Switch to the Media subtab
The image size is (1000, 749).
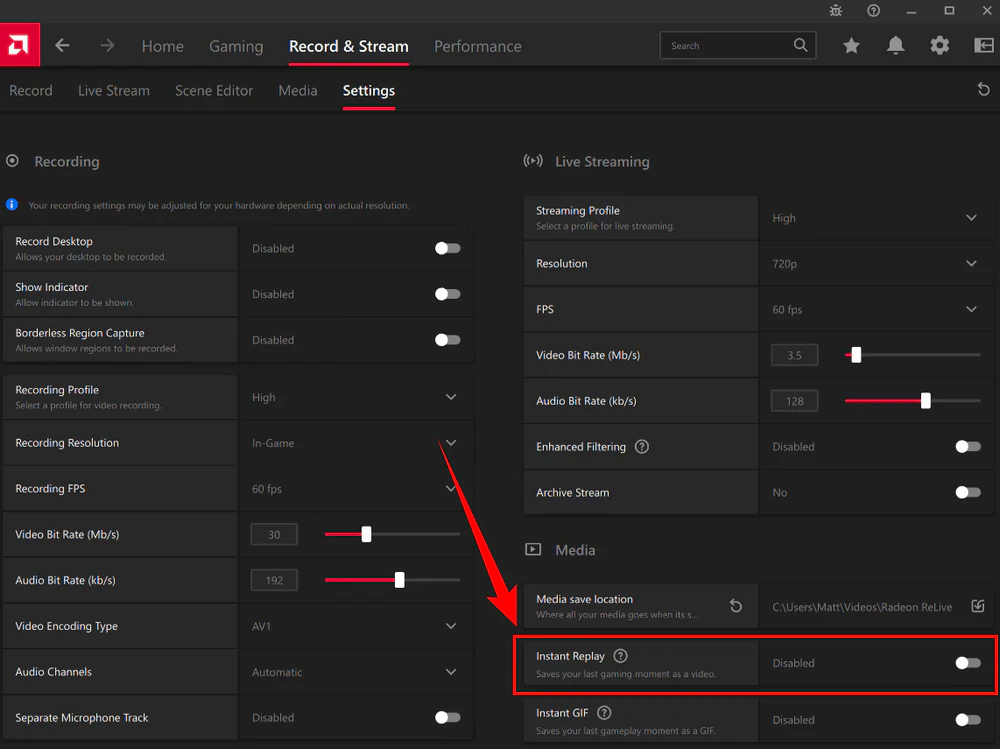pyautogui.click(x=298, y=91)
